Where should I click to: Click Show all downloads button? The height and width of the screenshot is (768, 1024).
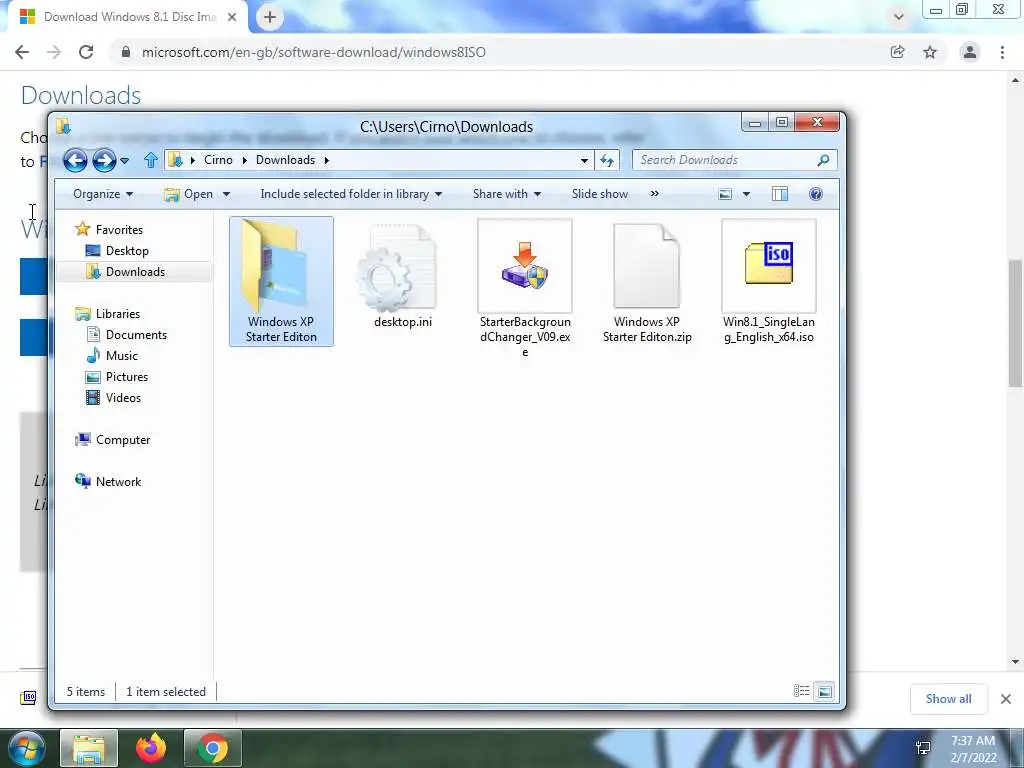coord(948,699)
